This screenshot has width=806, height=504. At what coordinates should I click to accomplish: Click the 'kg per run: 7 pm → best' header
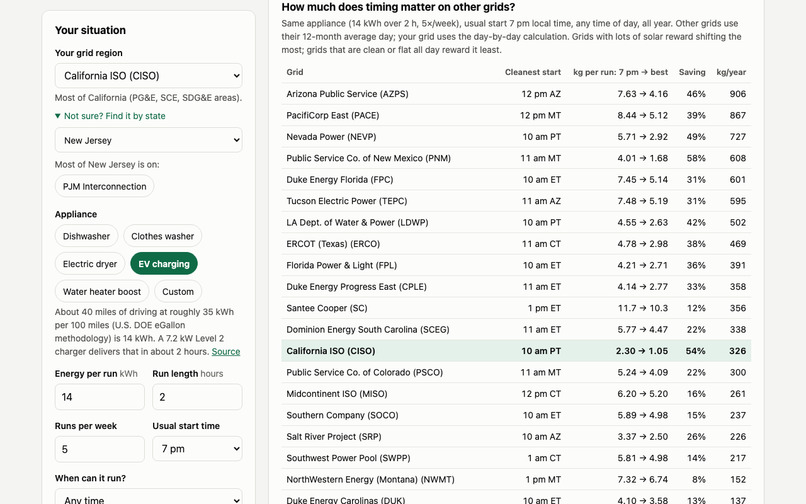click(620, 72)
